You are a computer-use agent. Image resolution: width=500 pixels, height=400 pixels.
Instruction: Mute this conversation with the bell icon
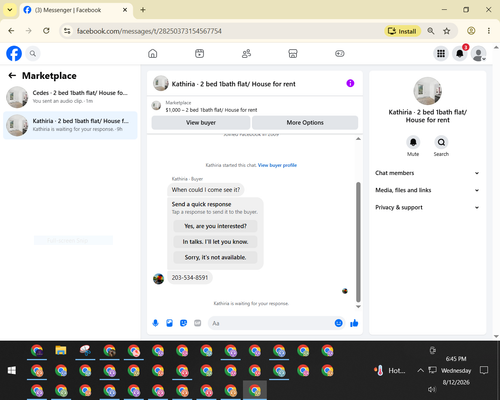click(413, 142)
